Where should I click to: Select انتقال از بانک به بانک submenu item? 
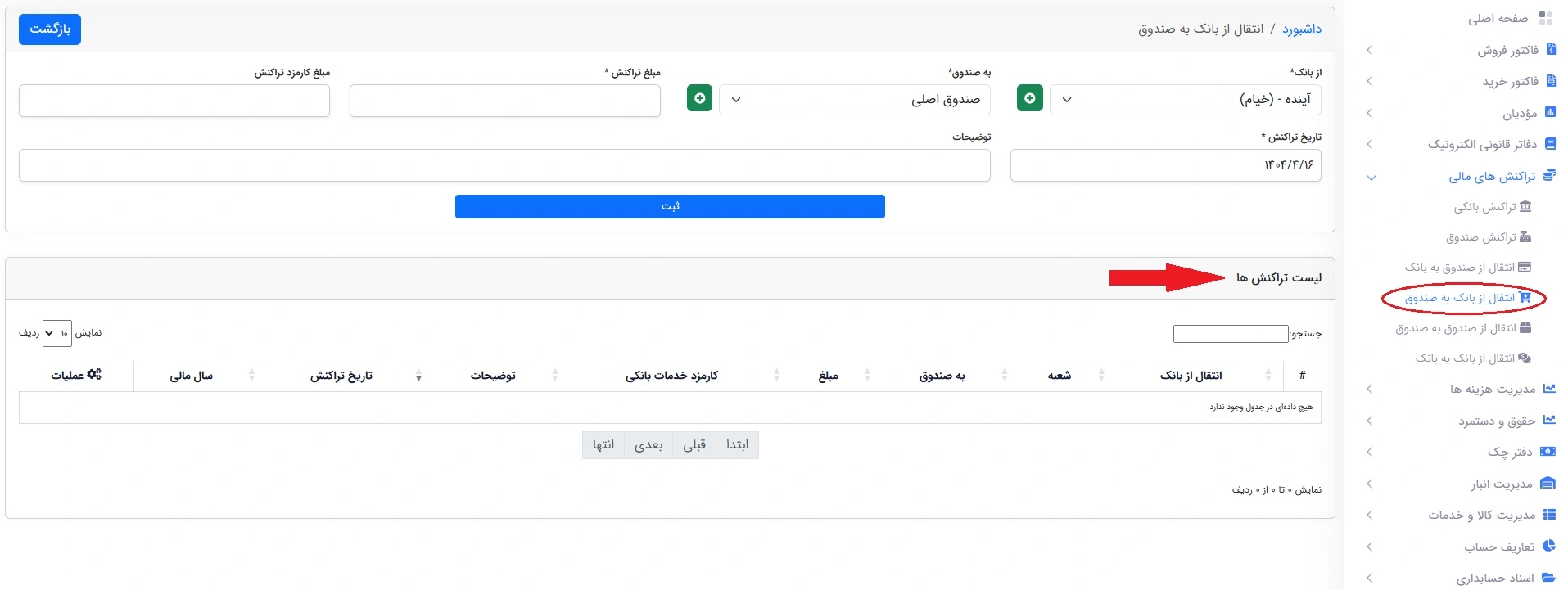(1465, 358)
